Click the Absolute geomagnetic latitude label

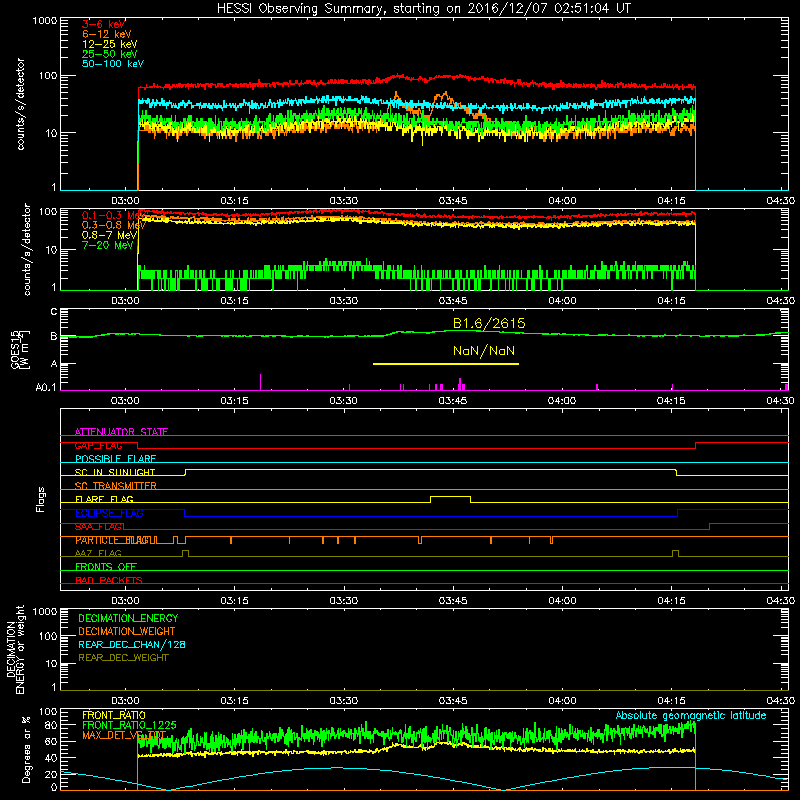click(691, 715)
